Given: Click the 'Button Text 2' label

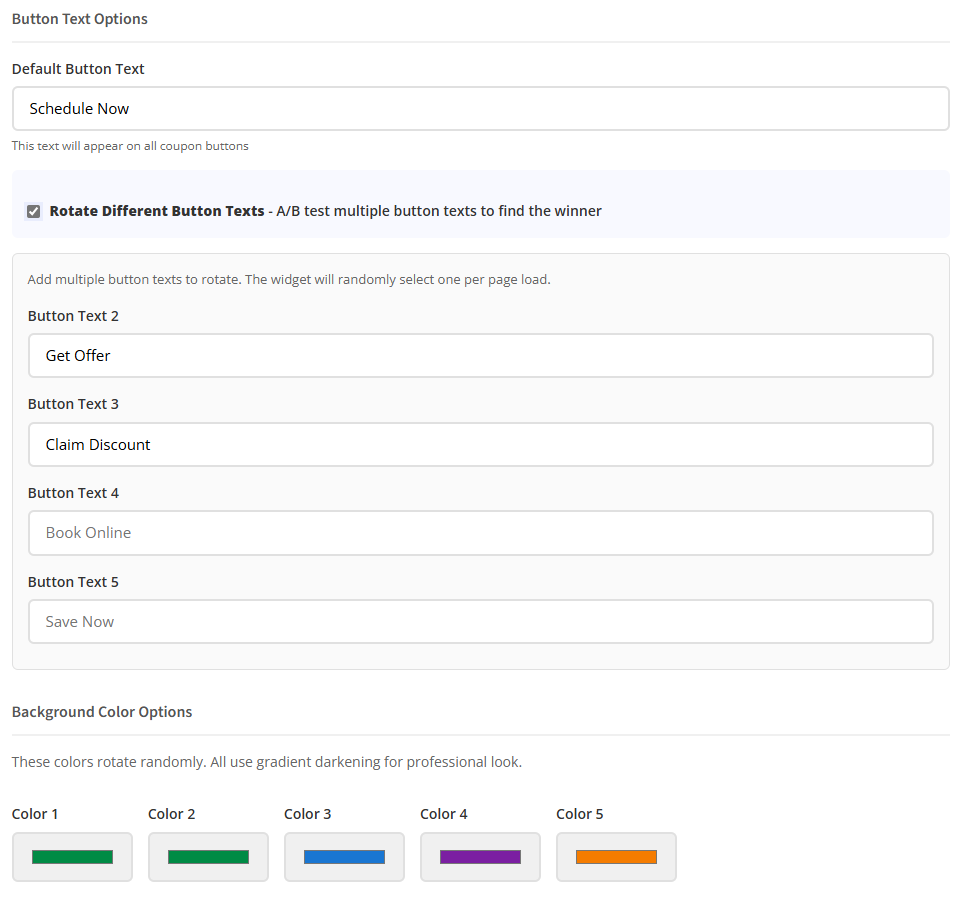Looking at the screenshot, I should (73, 316).
